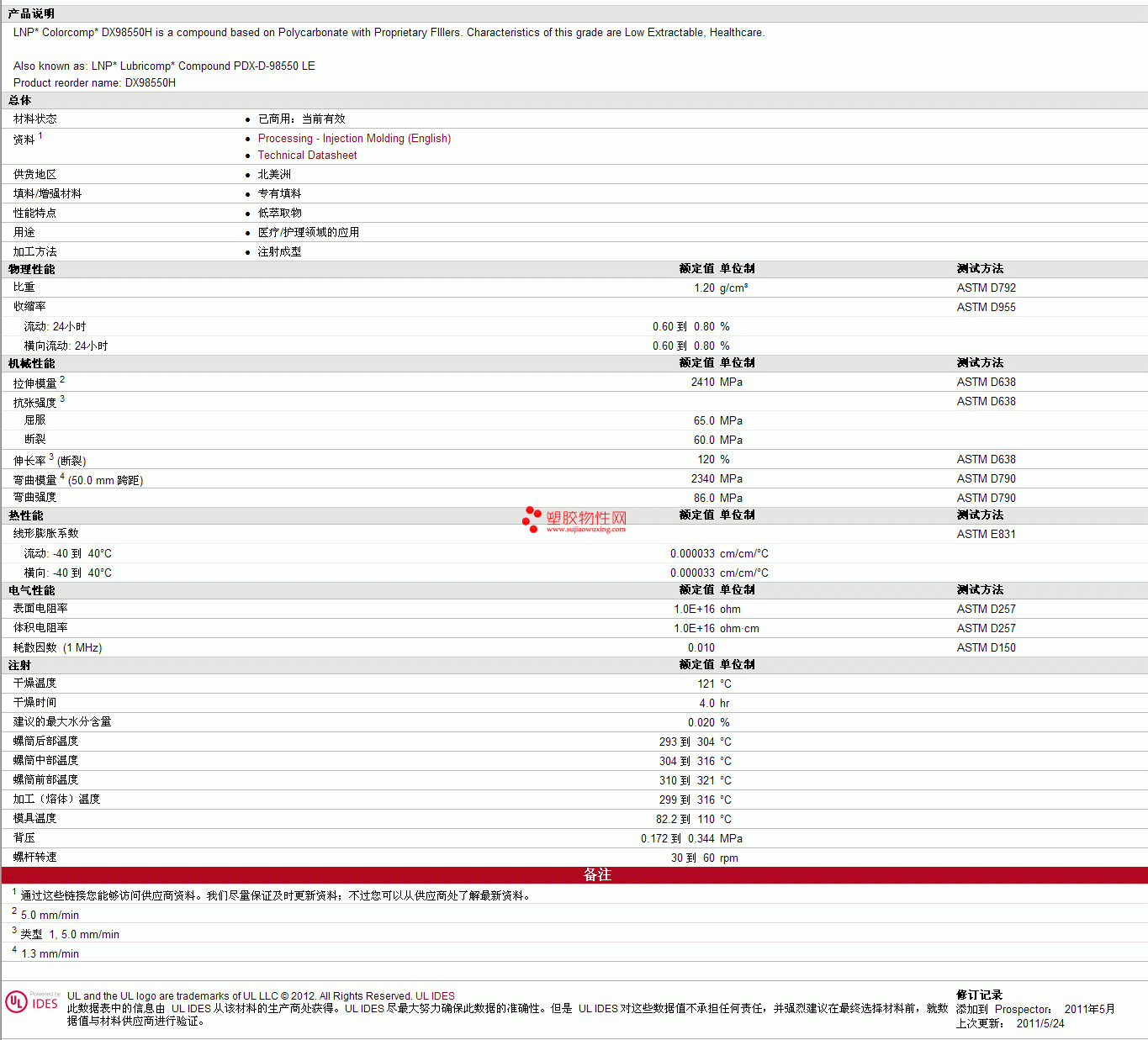Select the 1.20 g/cm³ density value
The width and height of the screenshot is (1148, 1040).
[x=721, y=288]
